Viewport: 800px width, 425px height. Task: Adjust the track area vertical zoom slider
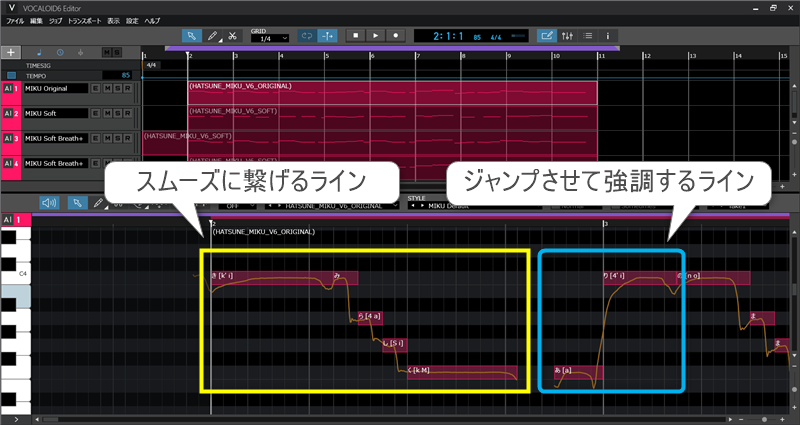coord(794,141)
